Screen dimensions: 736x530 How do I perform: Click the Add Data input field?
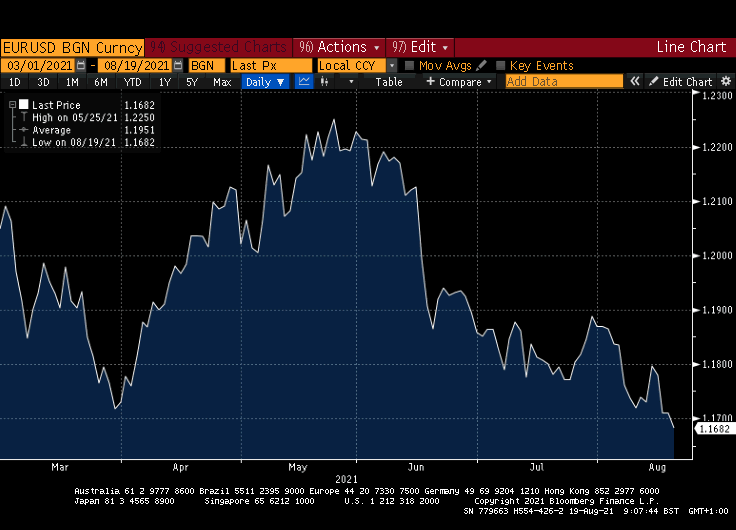(563, 82)
